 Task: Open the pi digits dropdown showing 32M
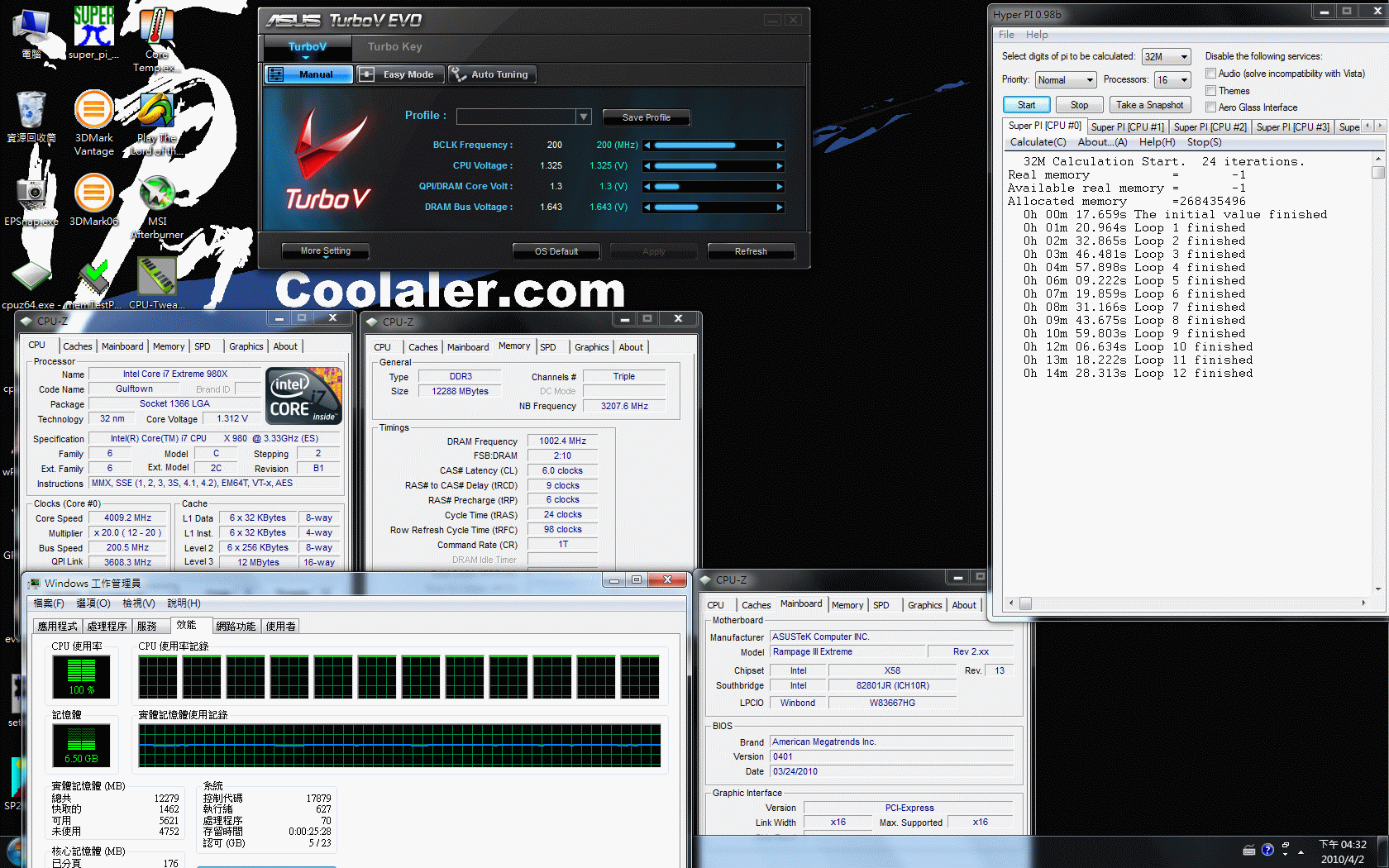point(1167,57)
